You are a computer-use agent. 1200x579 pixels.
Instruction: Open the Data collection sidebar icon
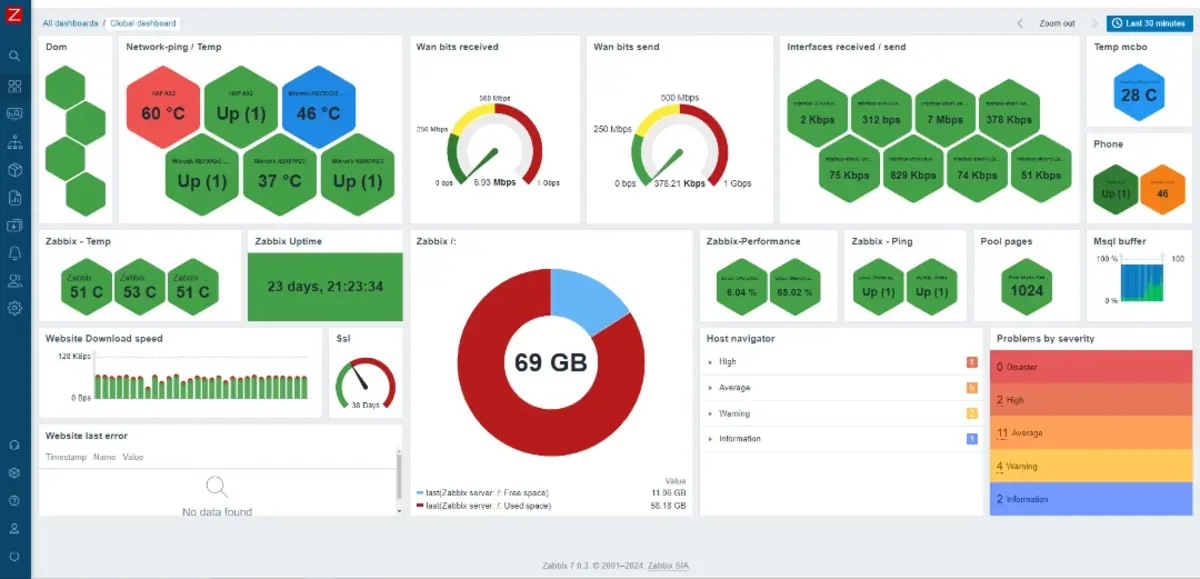[x=15, y=225]
